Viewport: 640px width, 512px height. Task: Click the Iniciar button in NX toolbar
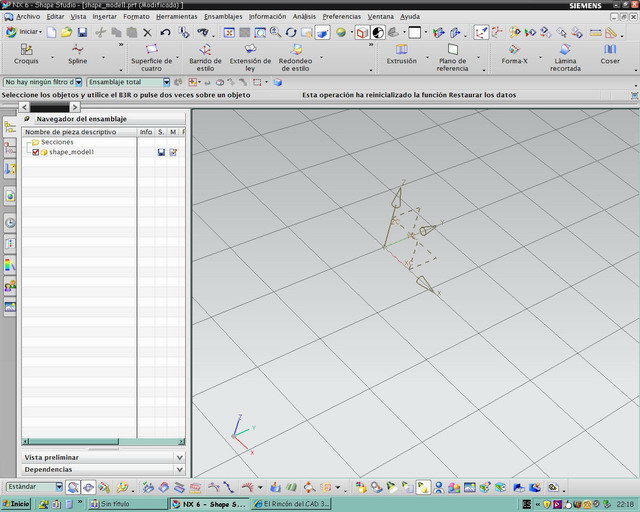[24, 32]
